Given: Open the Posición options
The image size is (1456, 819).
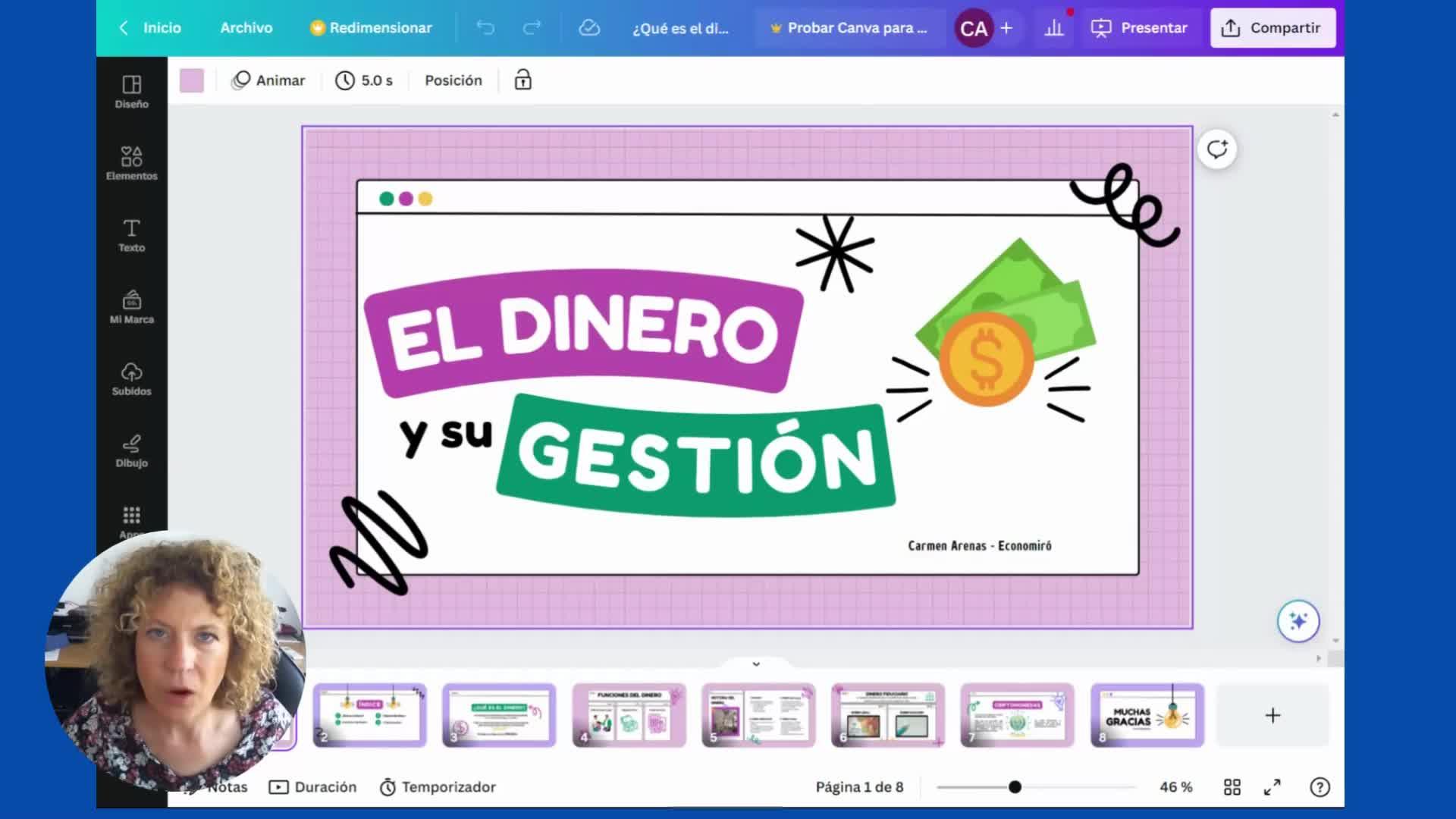Looking at the screenshot, I should pyautogui.click(x=453, y=80).
